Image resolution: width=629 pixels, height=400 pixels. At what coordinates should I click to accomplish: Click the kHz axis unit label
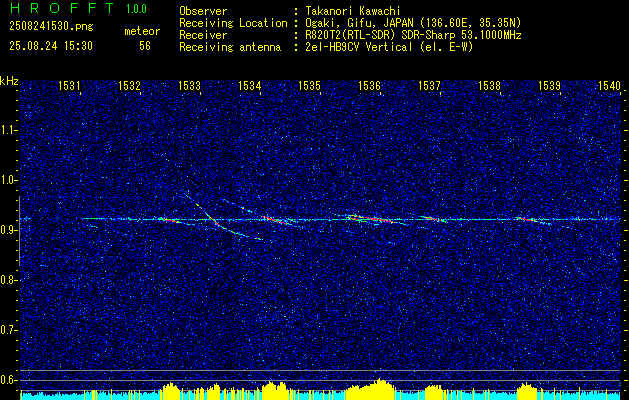[x=9, y=81]
